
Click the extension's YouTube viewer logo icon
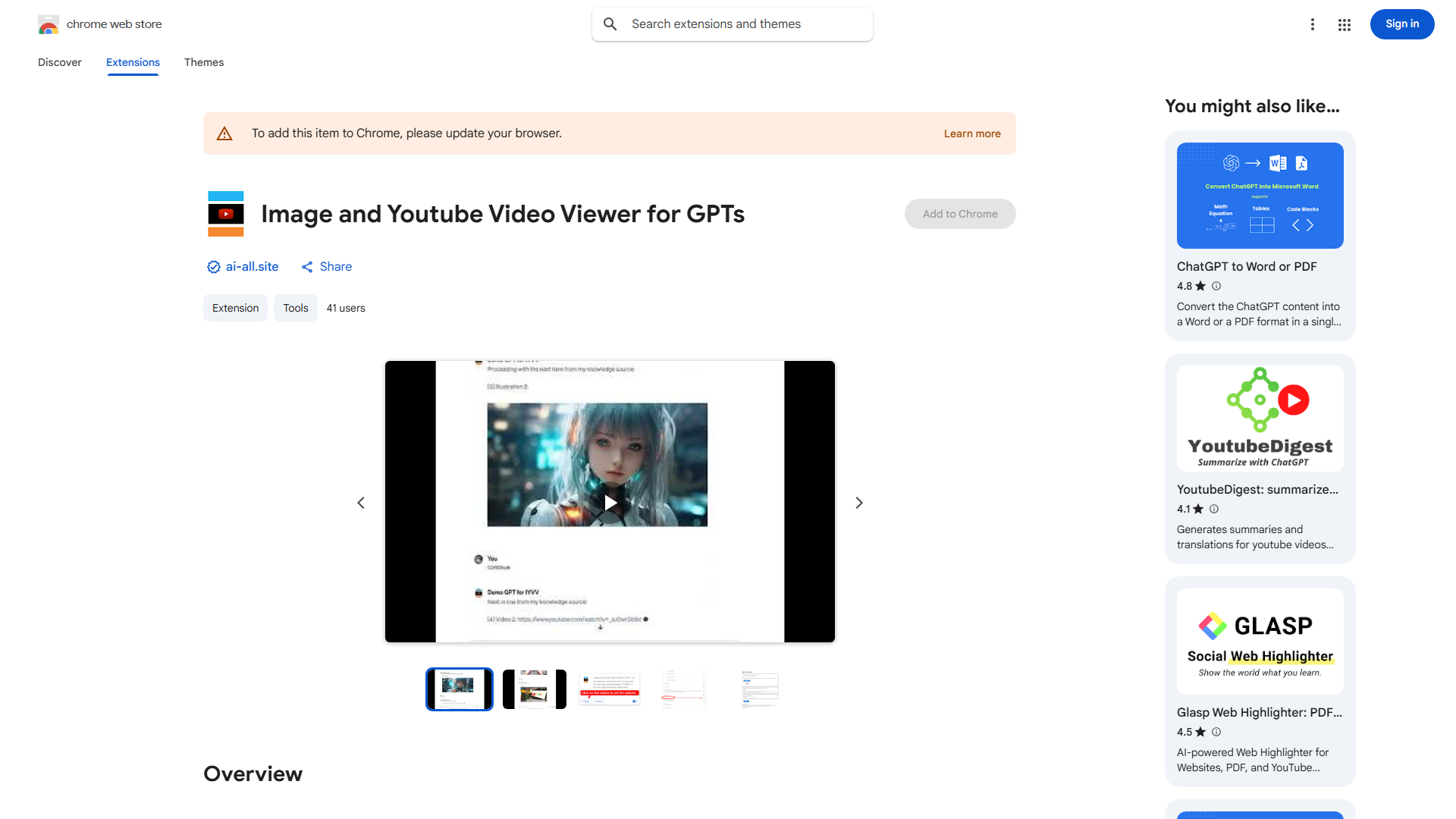pos(225,214)
